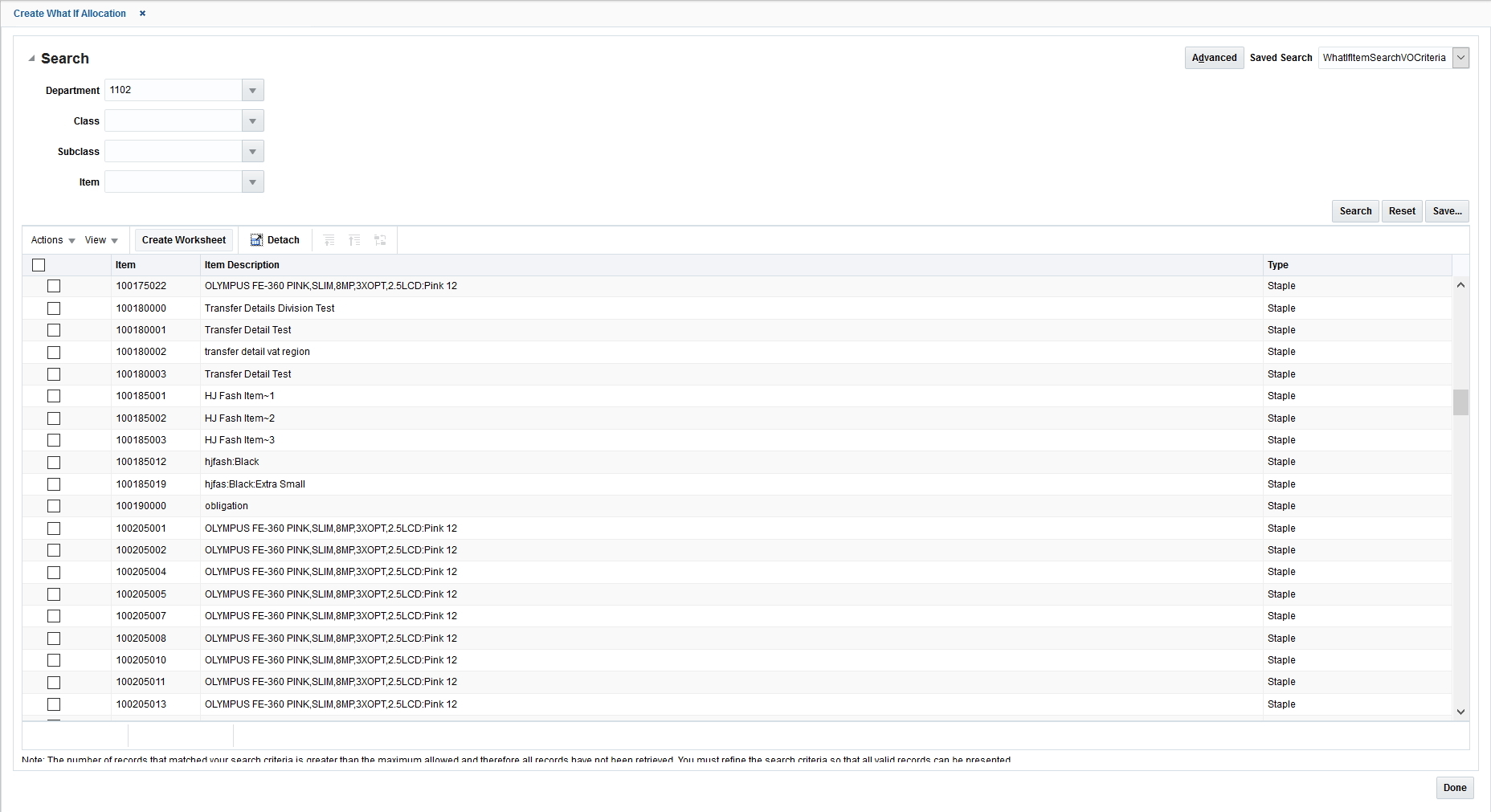
Task: Click the Create Worksheet button
Action: (x=184, y=240)
